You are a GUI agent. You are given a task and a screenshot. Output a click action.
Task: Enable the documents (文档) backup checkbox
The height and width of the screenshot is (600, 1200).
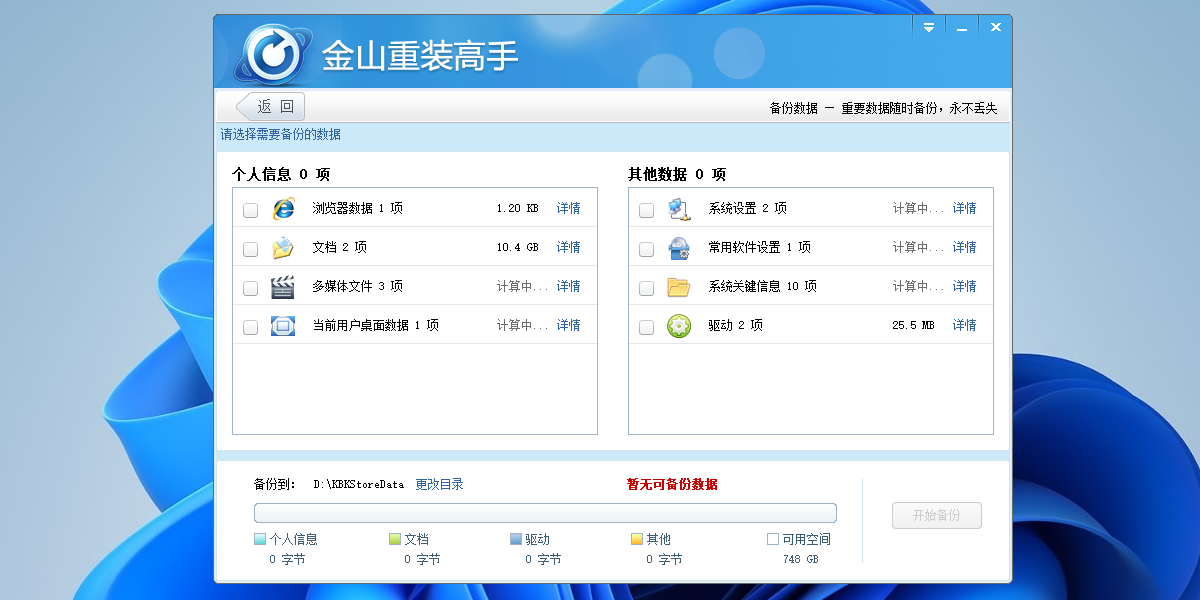[x=251, y=249]
